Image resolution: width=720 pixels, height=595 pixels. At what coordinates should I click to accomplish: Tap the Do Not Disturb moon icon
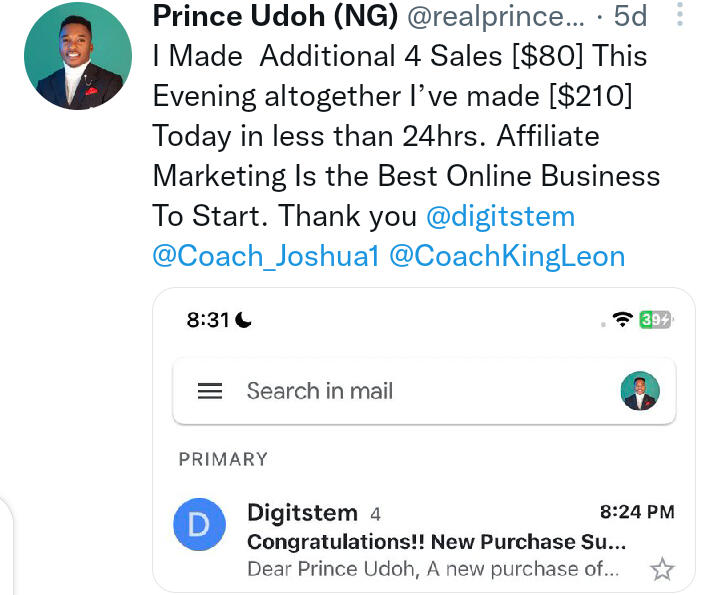(243, 320)
